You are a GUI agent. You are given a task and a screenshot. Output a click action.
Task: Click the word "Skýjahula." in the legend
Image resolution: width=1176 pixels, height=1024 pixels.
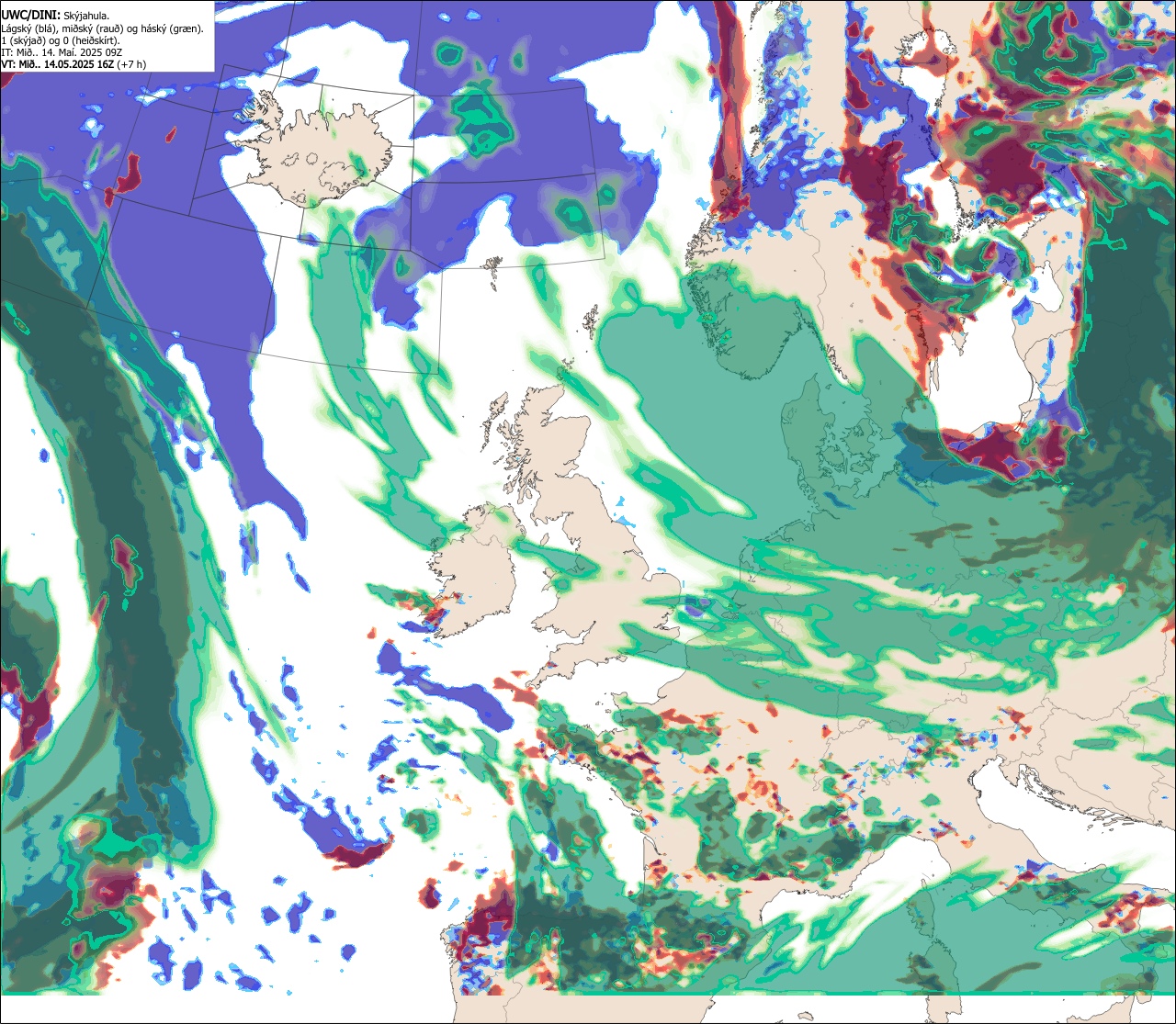(86, 17)
